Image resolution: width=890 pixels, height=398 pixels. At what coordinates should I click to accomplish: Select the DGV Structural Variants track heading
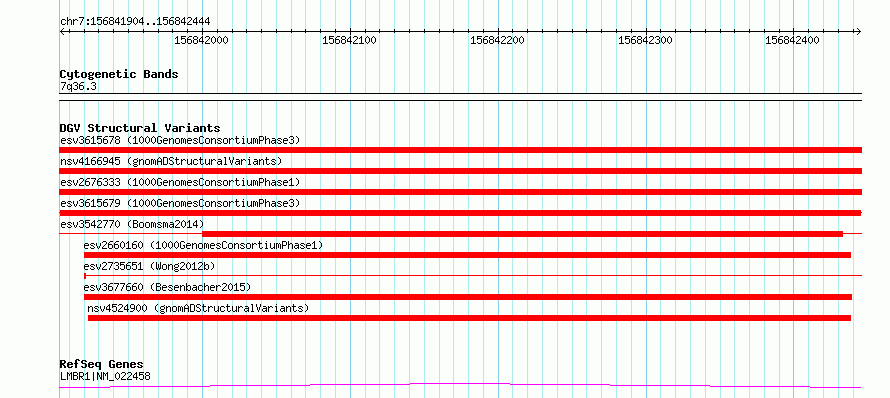(x=140, y=128)
